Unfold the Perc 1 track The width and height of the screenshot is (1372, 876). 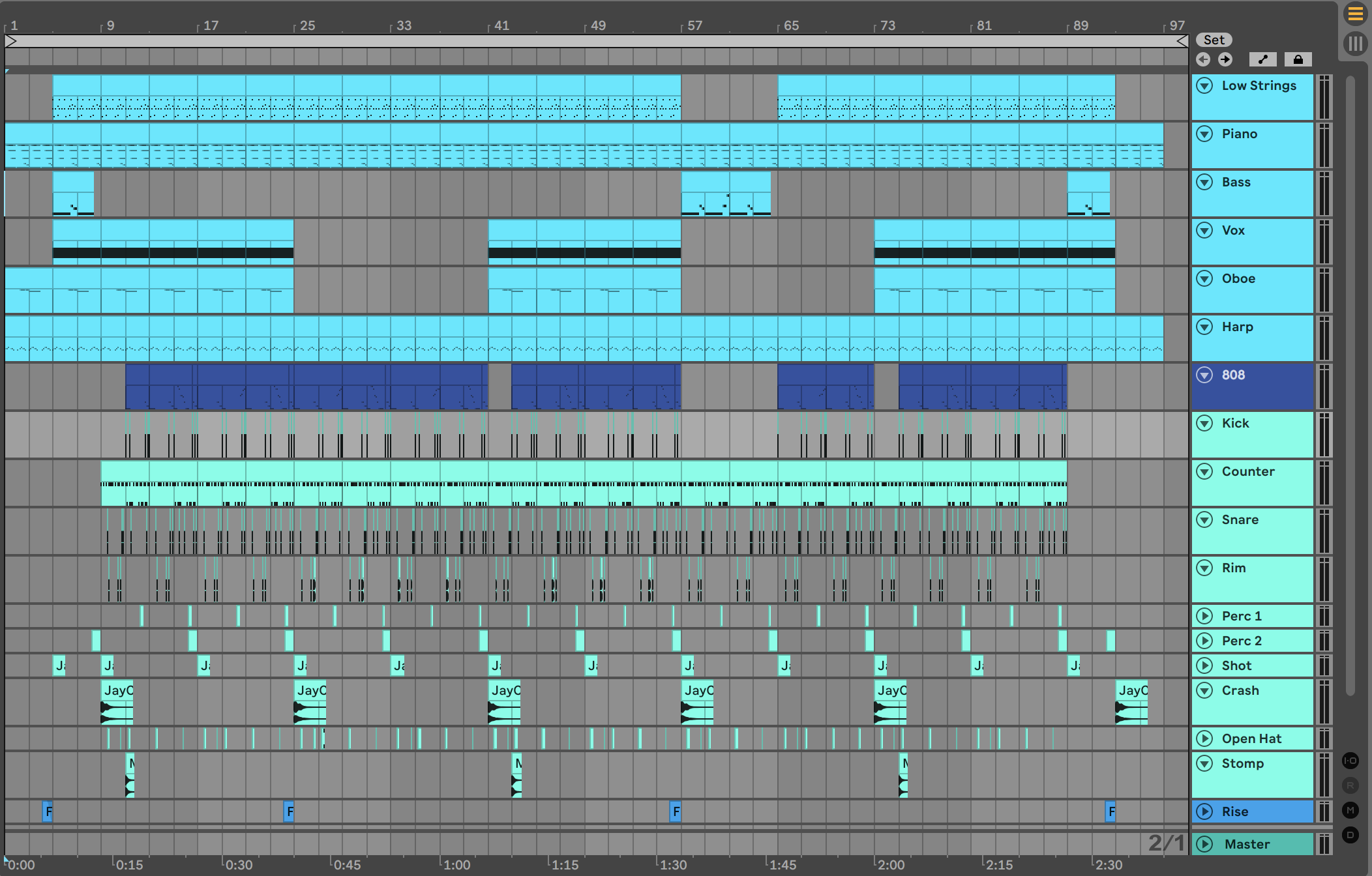(1204, 616)
